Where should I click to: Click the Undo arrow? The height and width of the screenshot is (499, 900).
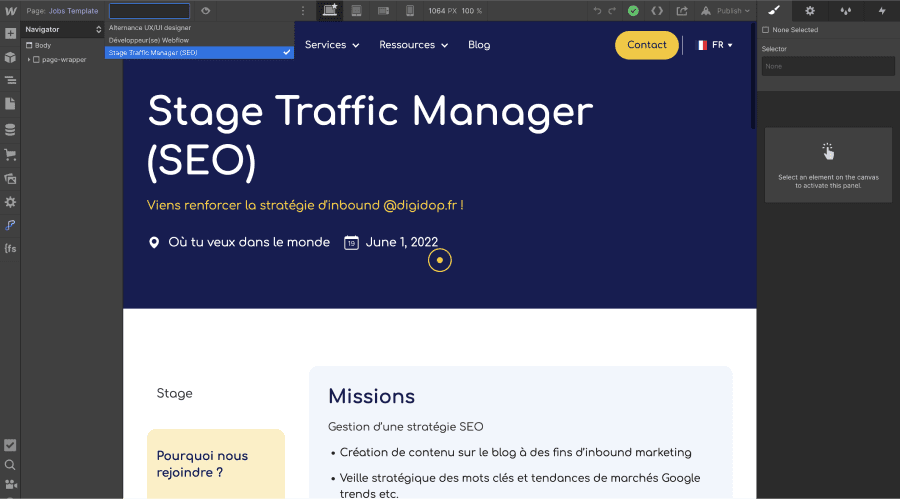click(x=598, y=10)
